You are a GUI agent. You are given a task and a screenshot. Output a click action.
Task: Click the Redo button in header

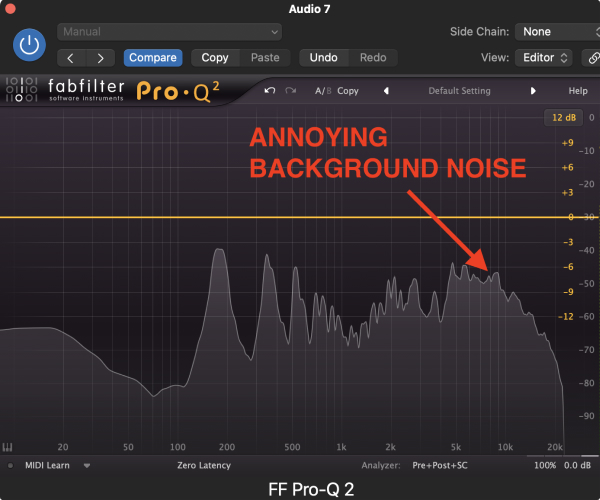tap(373, 58)
